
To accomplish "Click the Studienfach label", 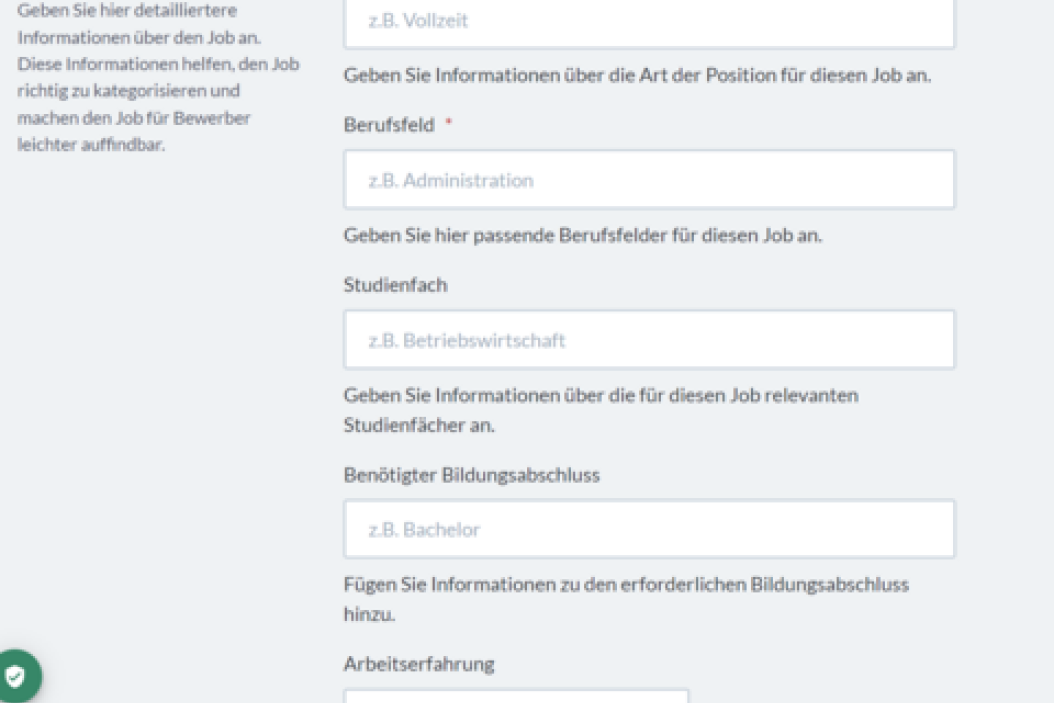I will tap(395, 285).
